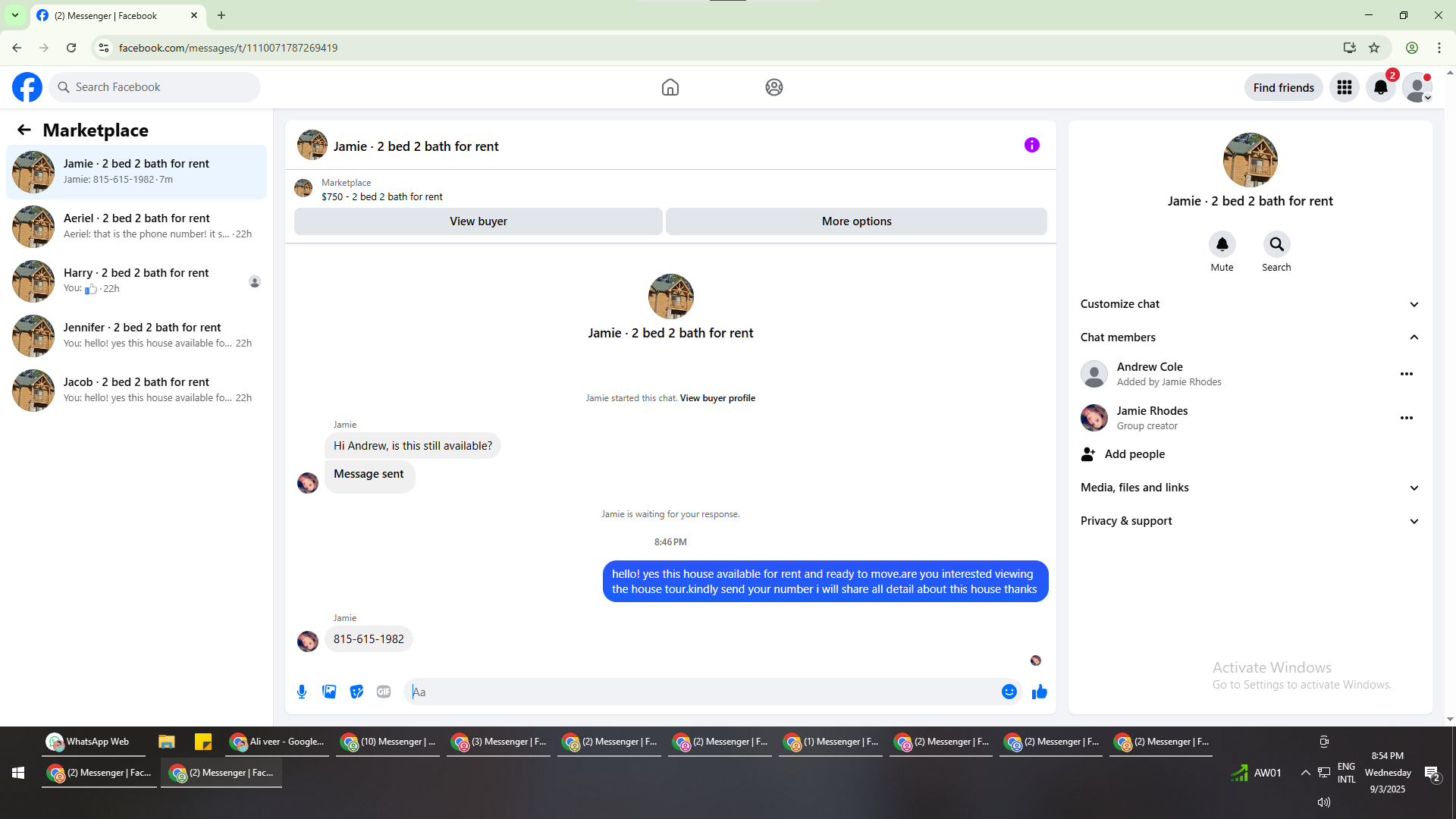1456x819 pixels.
Task: Open the notifications bell
Action: point(1381,87)
